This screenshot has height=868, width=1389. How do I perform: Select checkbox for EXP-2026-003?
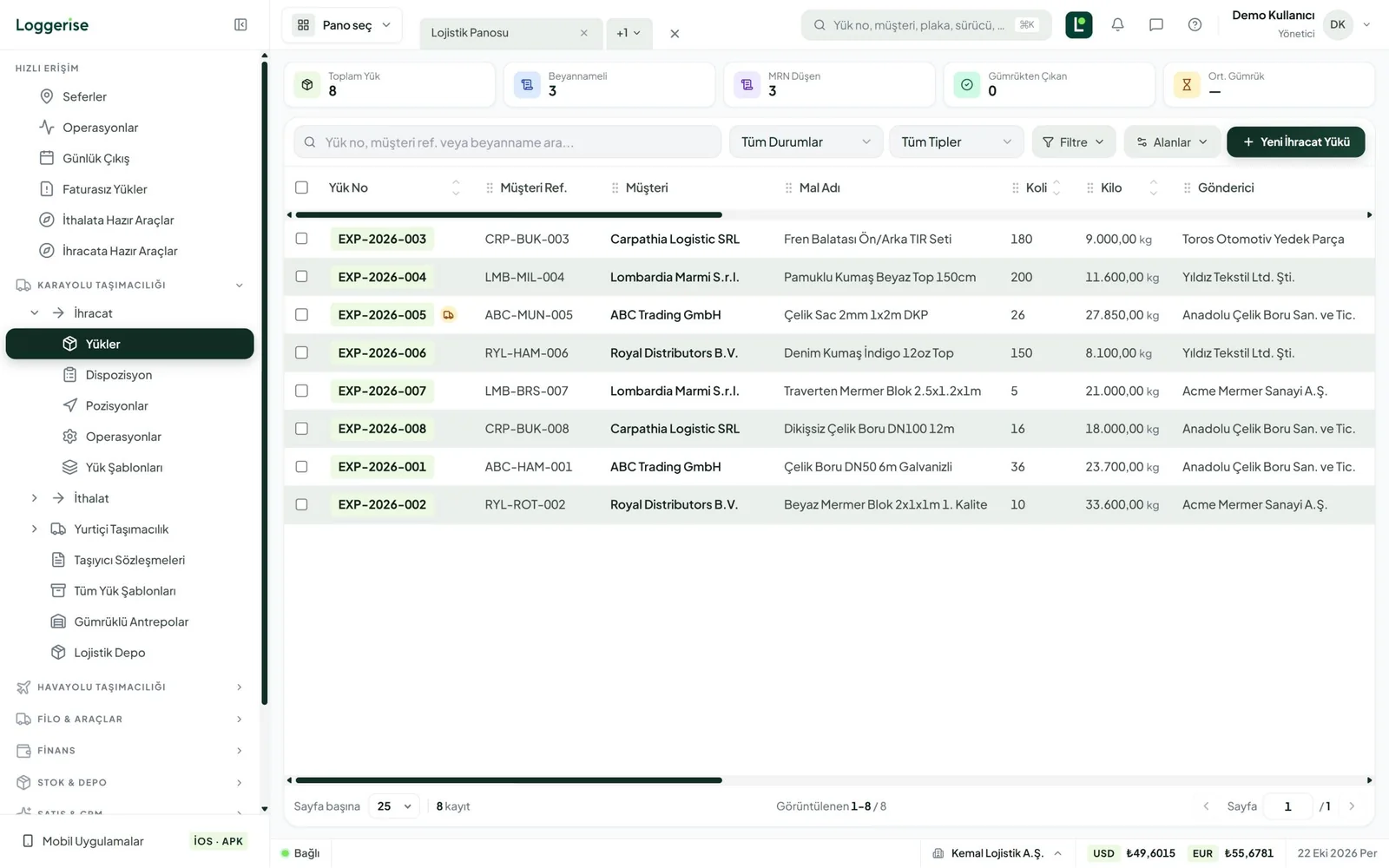301,239
